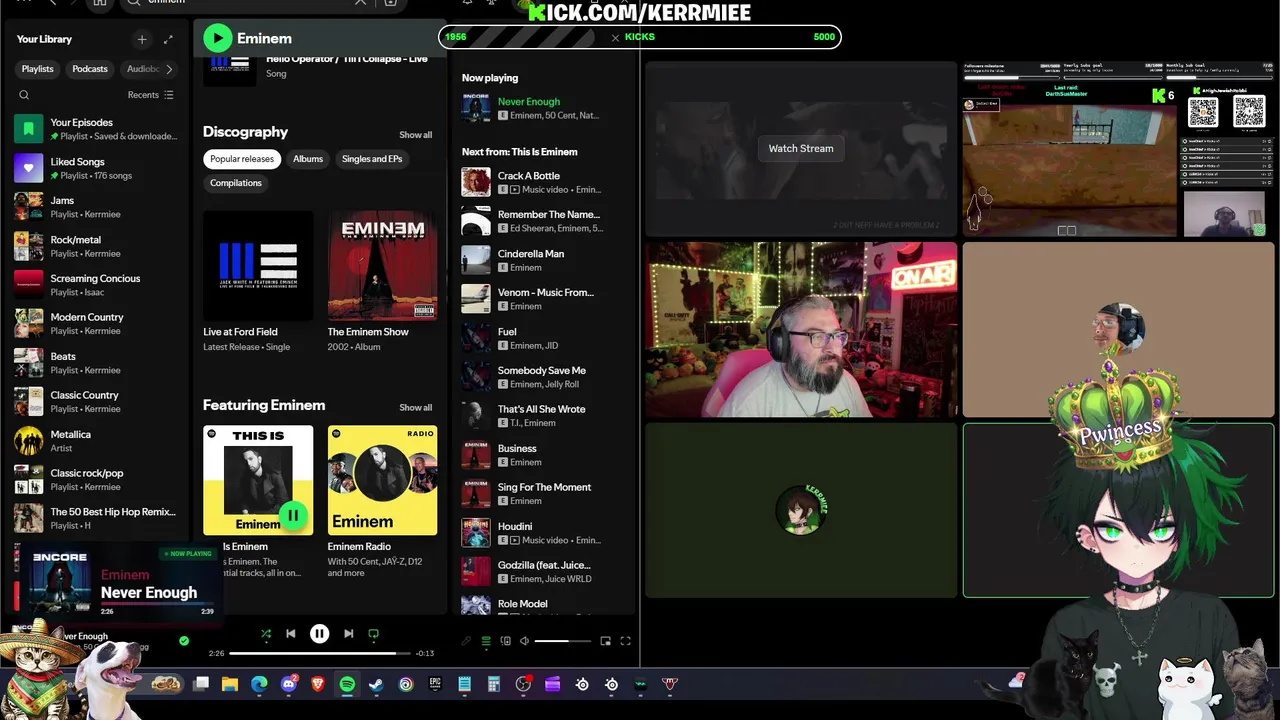Open Brave browser from the taskbar
The height and width of the screenshot is (720, 1280).
point(318,684)
